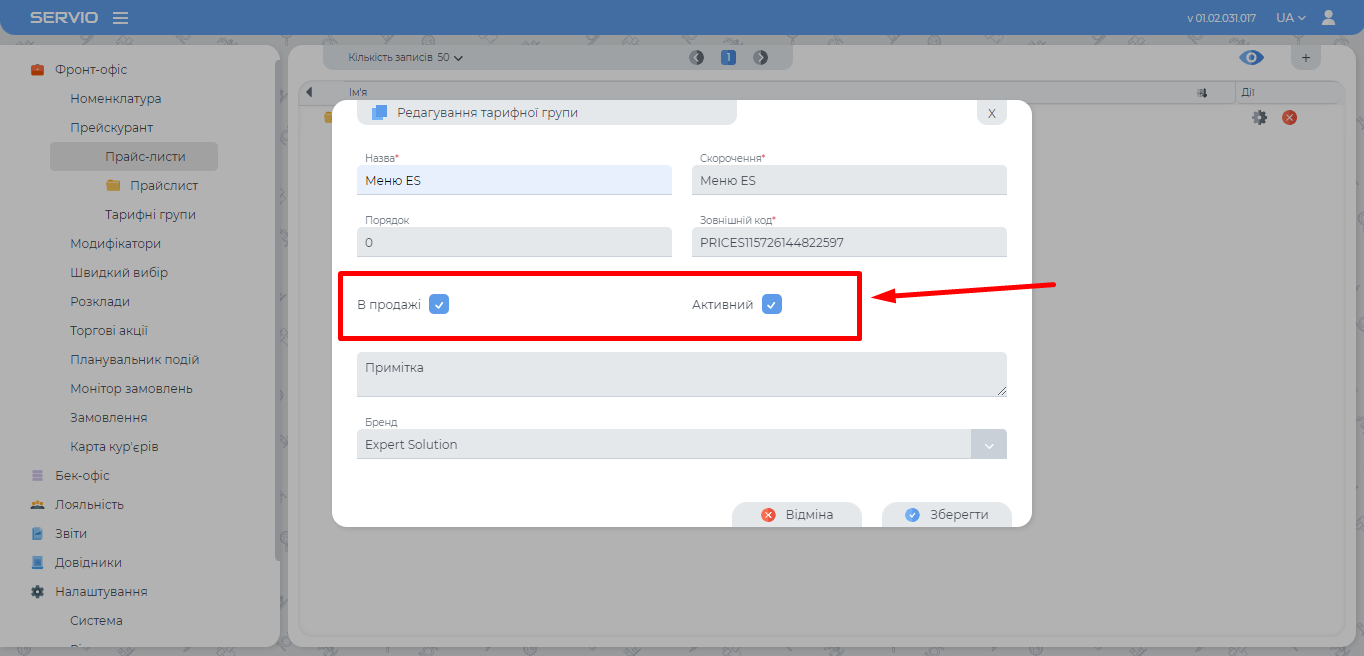Image resolution: width=1364 pixels, height=656 pixels.
Task: Click the Відміна button
Action: [797, 515]
